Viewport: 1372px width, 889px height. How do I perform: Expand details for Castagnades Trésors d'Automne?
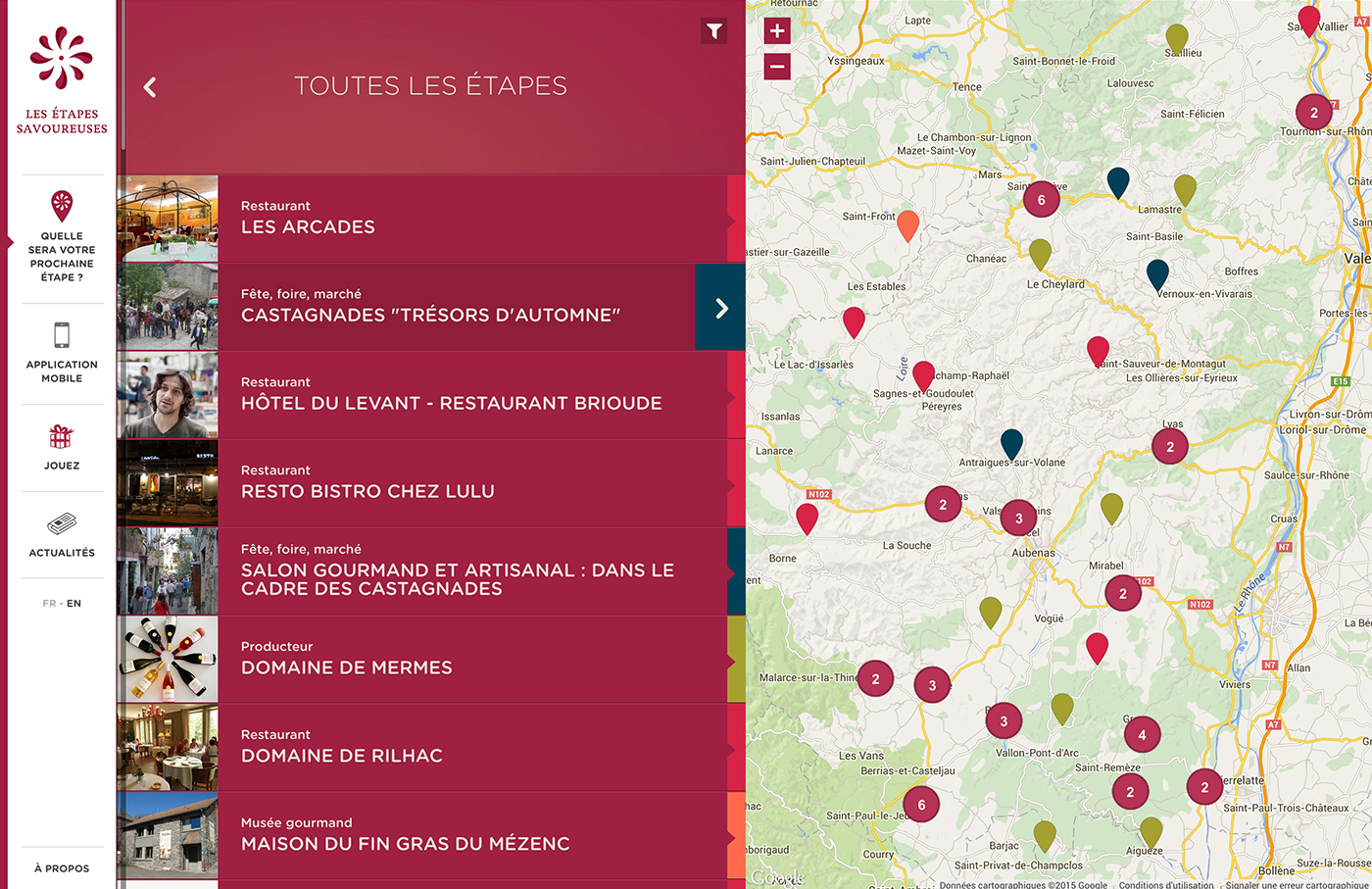click(x=720, y=307)
